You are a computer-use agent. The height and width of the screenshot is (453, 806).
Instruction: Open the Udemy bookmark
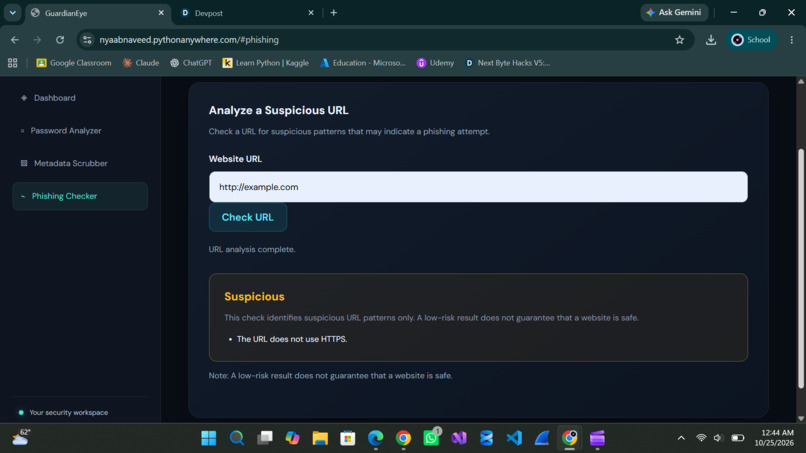pyautogui.click(x=435, y=63)
